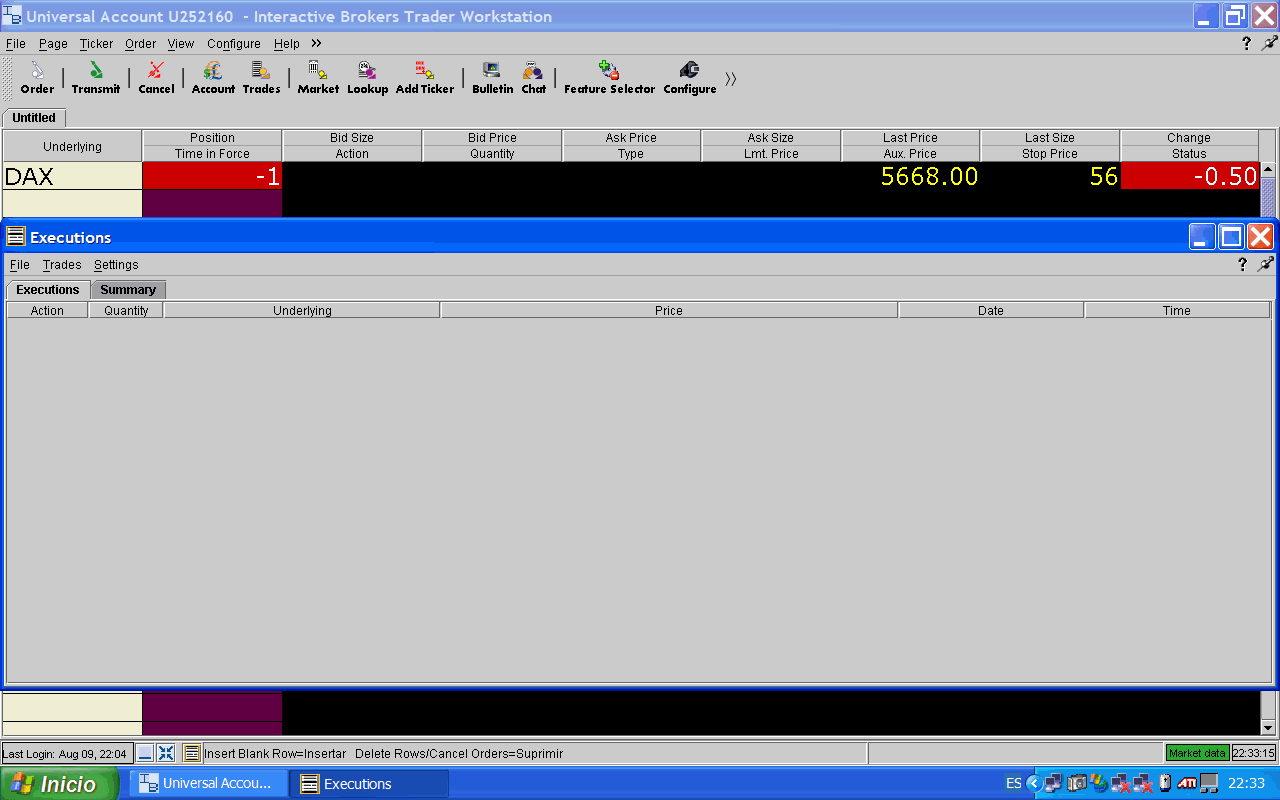Open the Ticker menu

[x=97, y=44]
